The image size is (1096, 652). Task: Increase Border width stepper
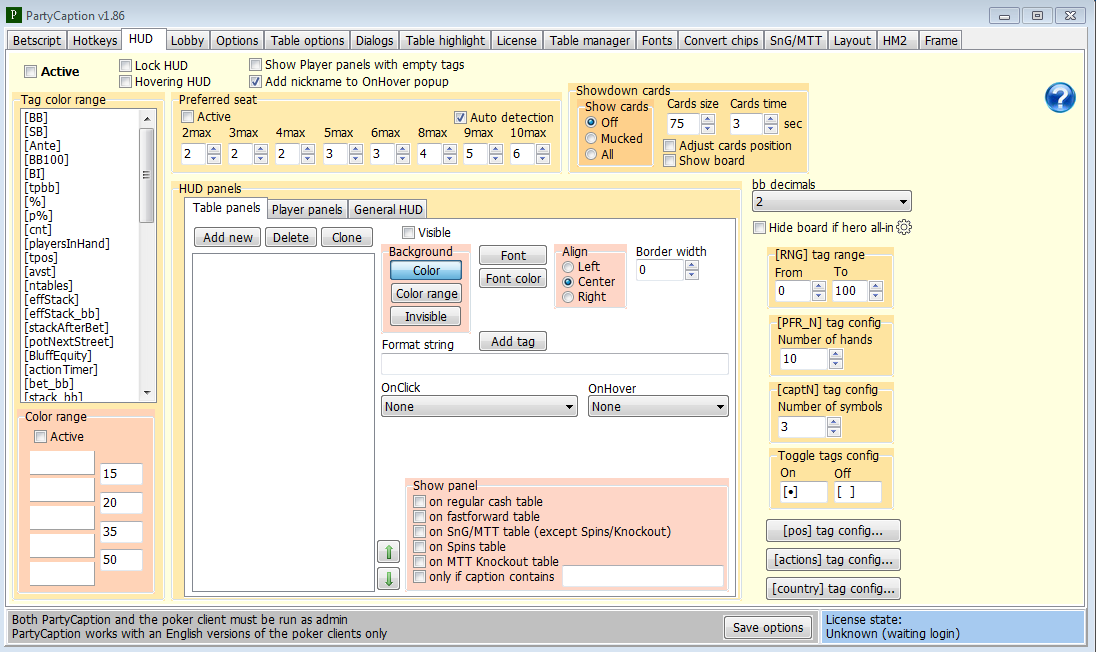tap(692, 265)
